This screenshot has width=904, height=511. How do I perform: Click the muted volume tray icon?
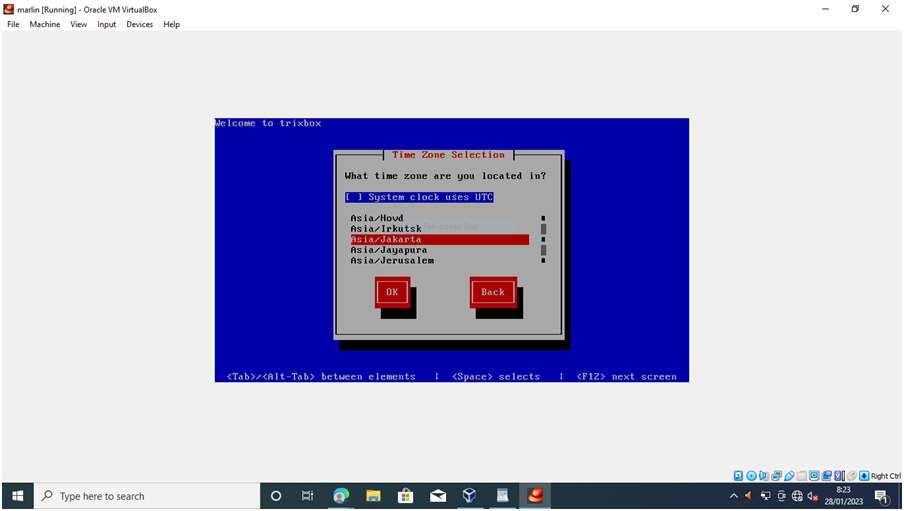coord(813,496)
